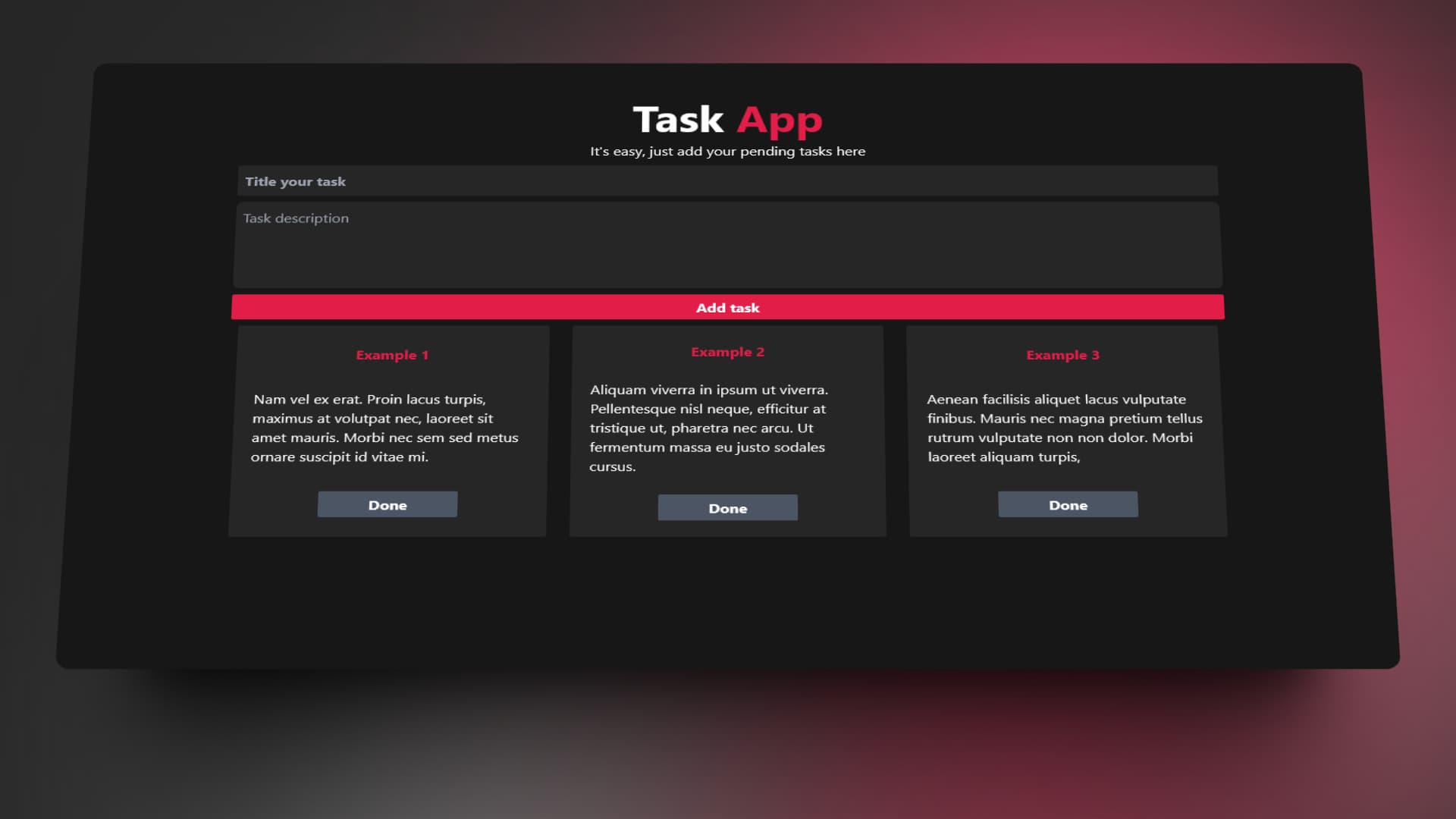
Task: Select the 'Example 3' card title
Action: [x=1062, y=355]
